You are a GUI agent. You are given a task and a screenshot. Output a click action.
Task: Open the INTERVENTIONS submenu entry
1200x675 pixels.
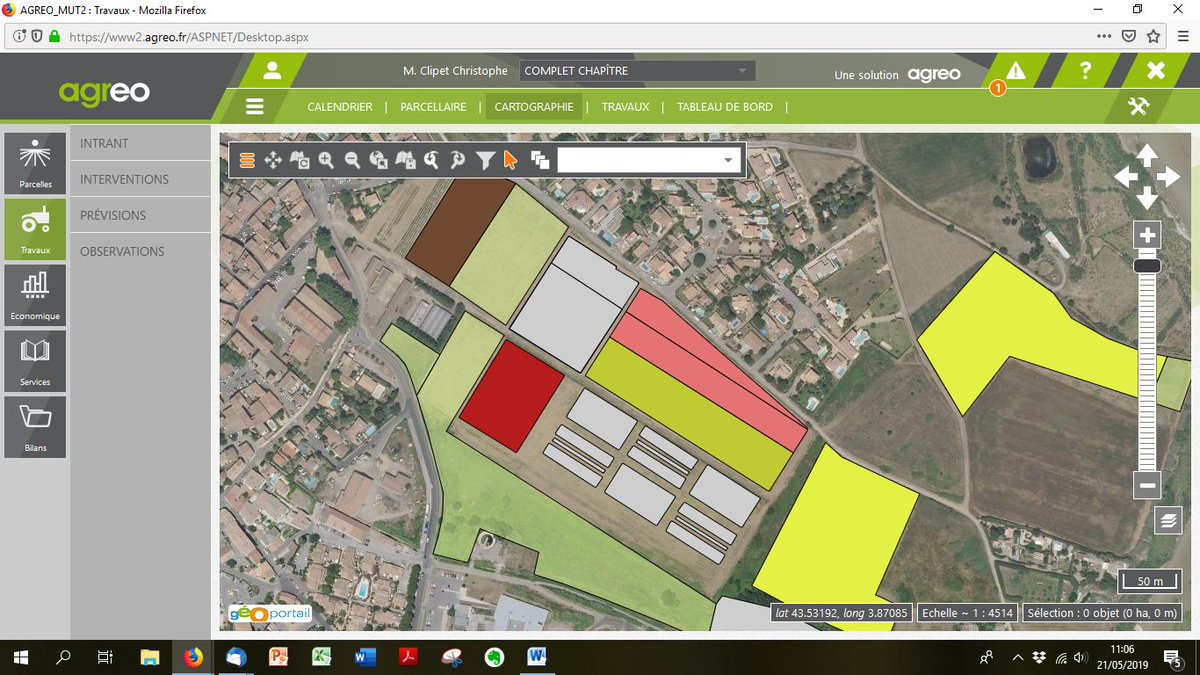click(140, 179)
